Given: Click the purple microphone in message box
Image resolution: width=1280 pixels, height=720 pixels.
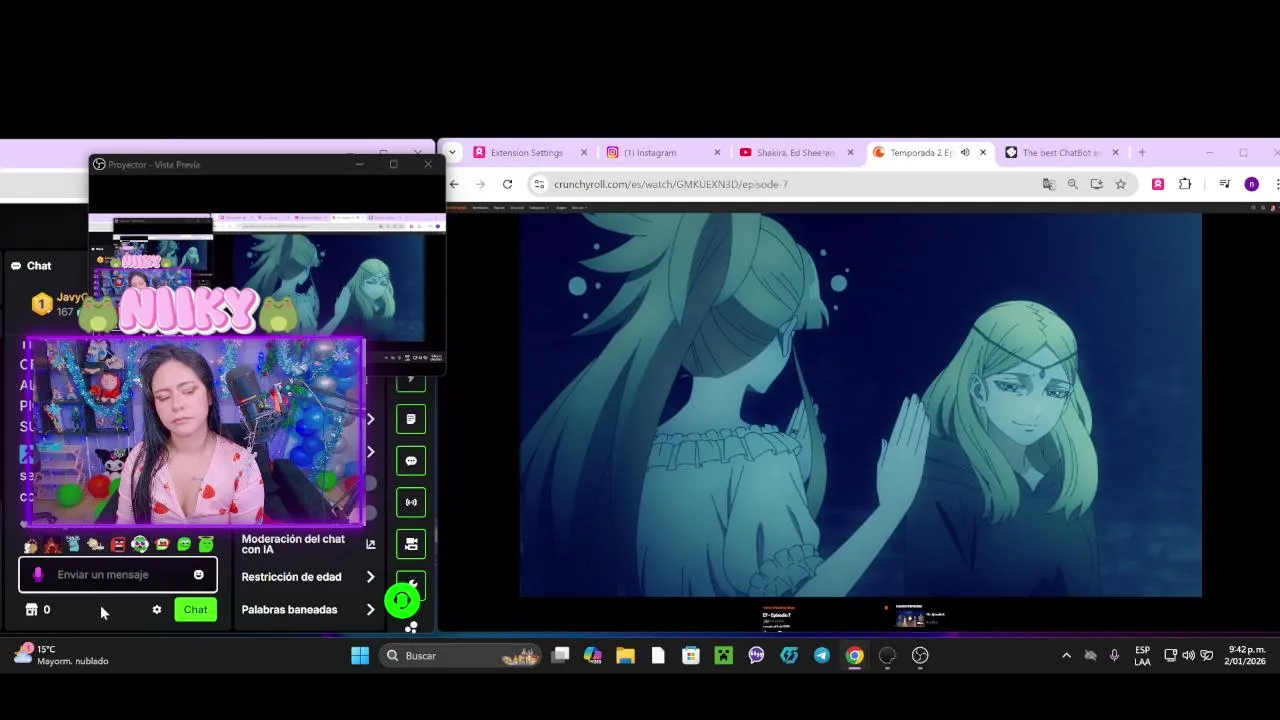Looking at the screenshot, I should (x=38, y=575).
